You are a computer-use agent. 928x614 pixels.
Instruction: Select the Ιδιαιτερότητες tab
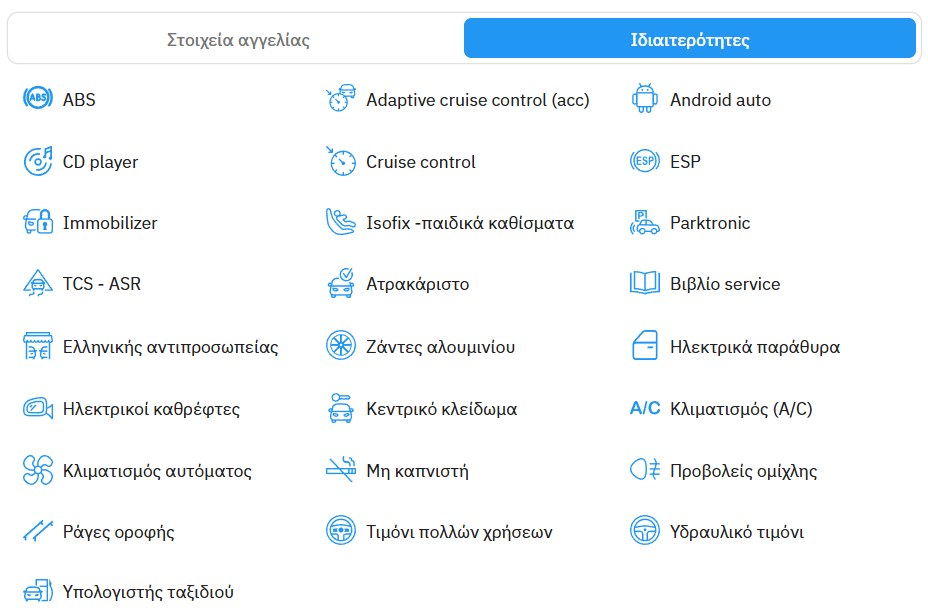point(690,40)
